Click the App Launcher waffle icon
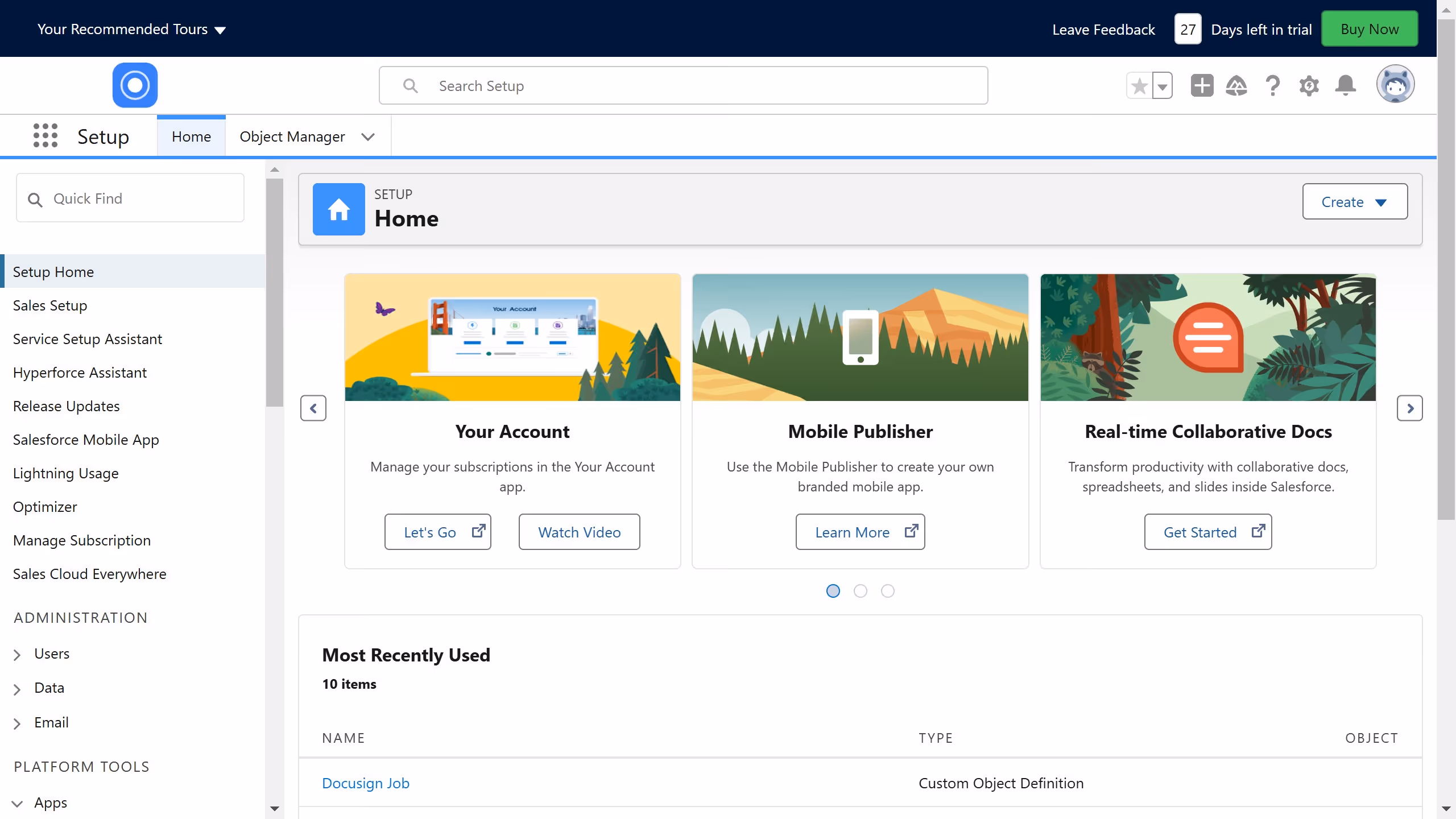 [45, 136]
